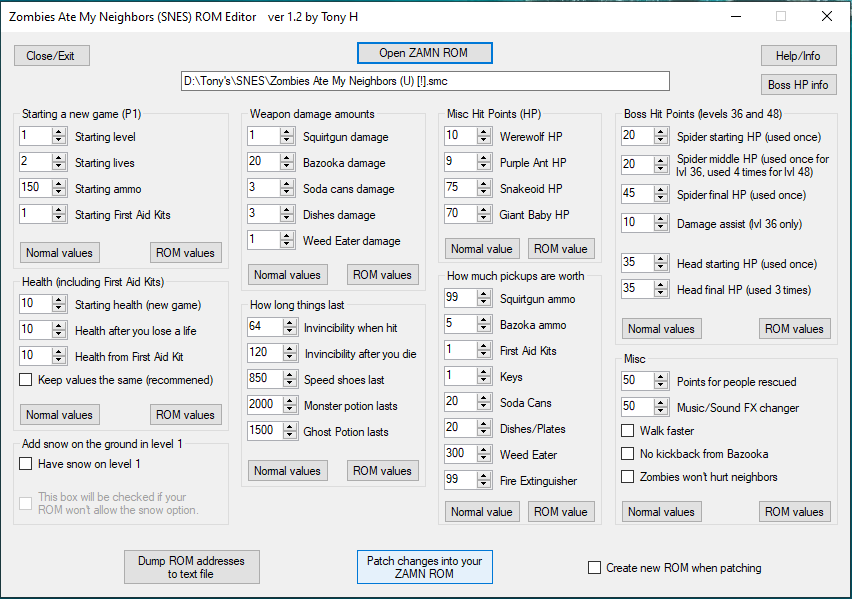This screenshot has height=599, width=852.
Task: Reset weapon damage with its Normal values button
Action: coord(287,275)
